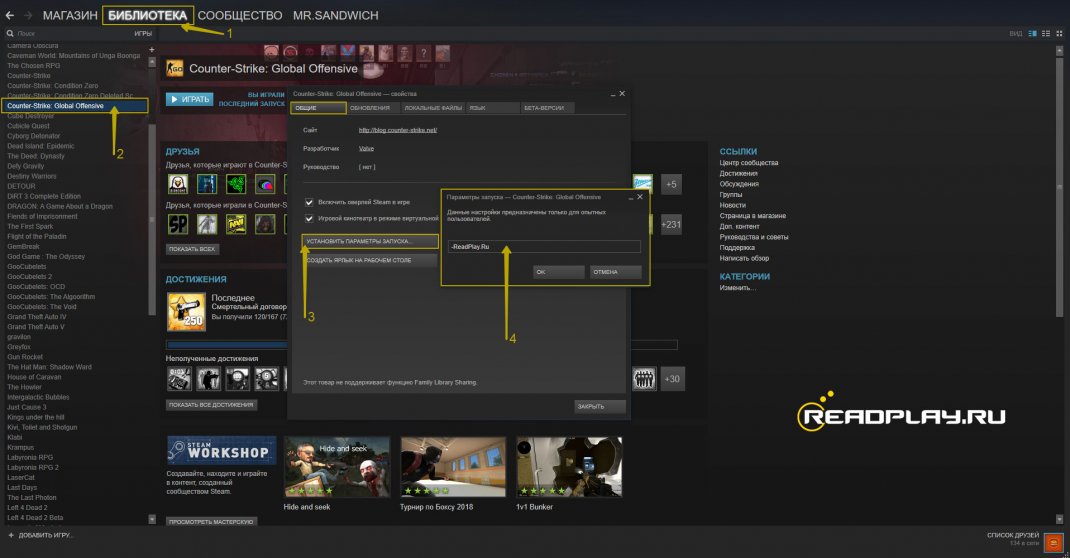The width and height of the screenshot is (1070, 558).
Task: Show the +231 more friends who played
Action: (671, 224)
